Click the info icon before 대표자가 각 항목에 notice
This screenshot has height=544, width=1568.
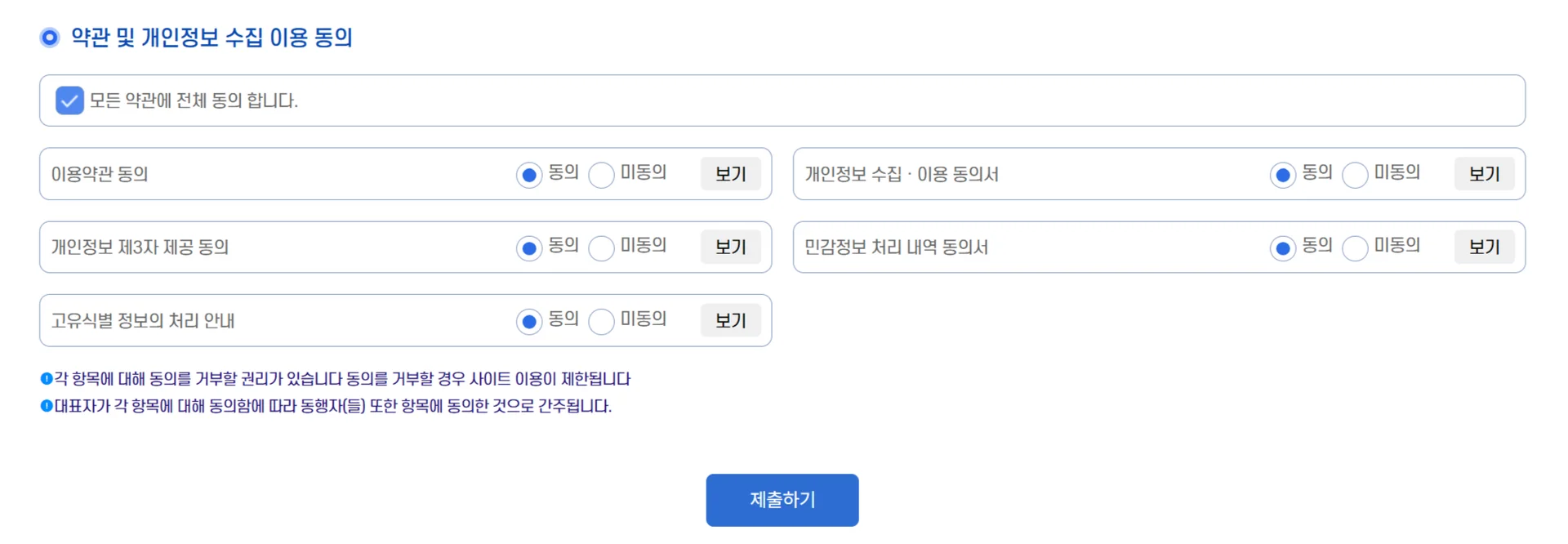tap(47, 406)
